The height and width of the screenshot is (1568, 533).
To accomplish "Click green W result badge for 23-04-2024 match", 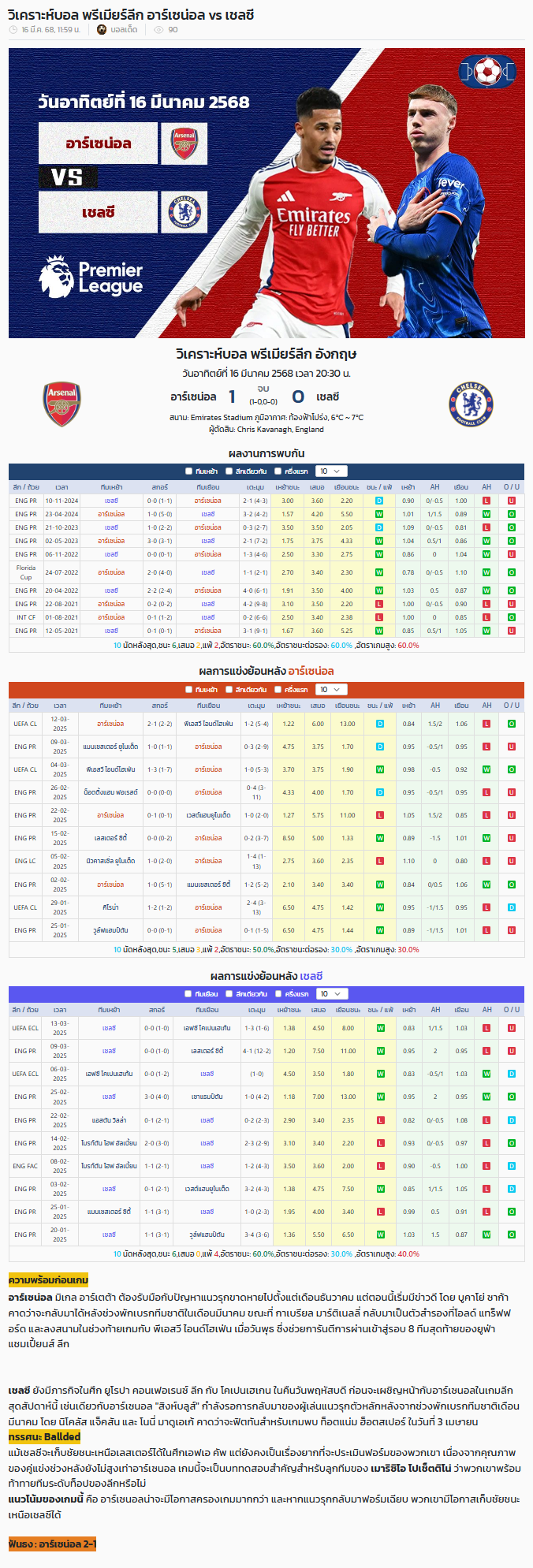I will (x=379, y=514).
